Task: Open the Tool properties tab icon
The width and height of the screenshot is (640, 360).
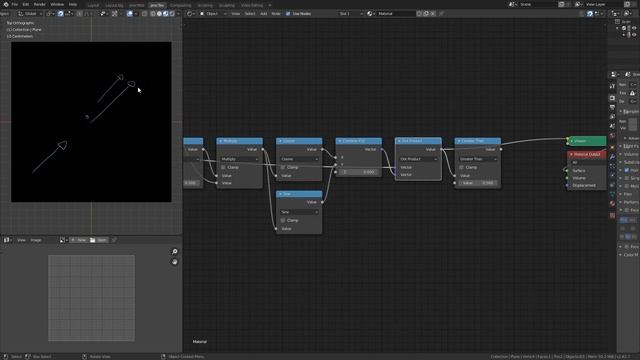Action: pyautogui.click(x=612, y=86)
